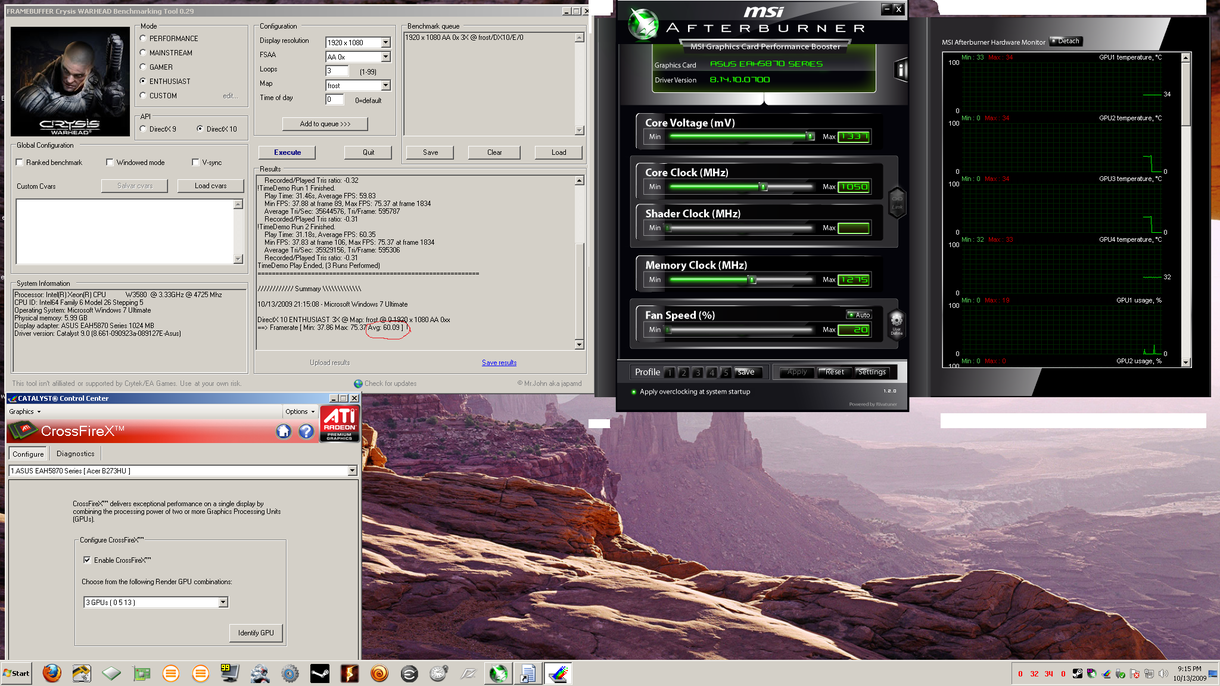
Task: Select the CUSTOM mode radio button
Action: 143,96
